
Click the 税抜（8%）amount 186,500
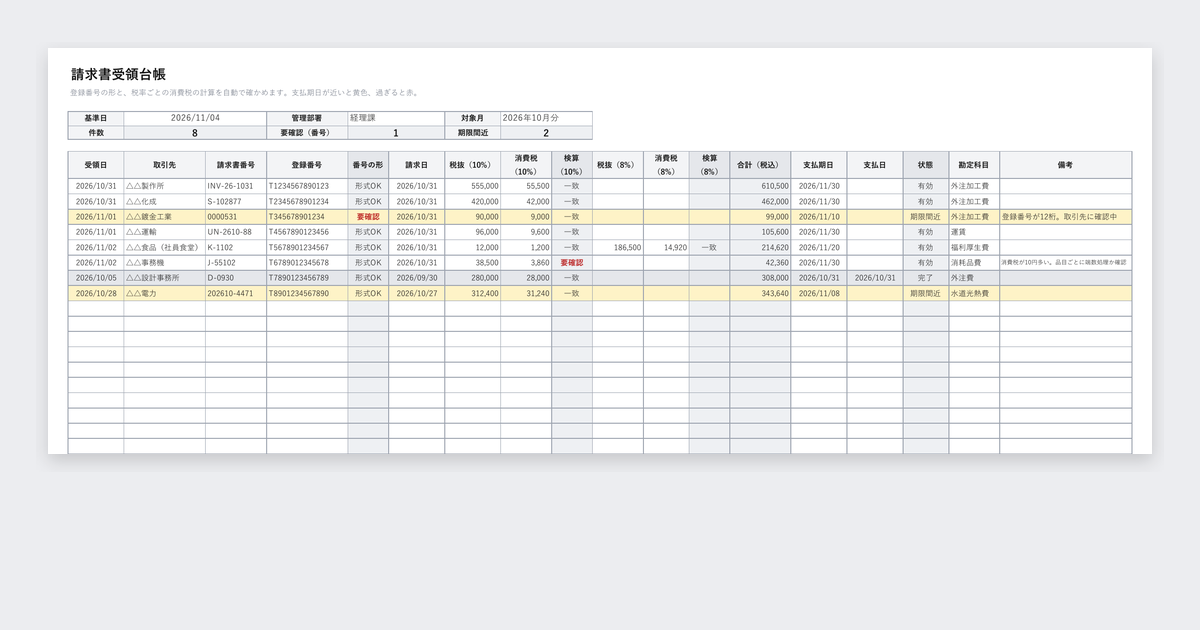click(x=617, y=247)
